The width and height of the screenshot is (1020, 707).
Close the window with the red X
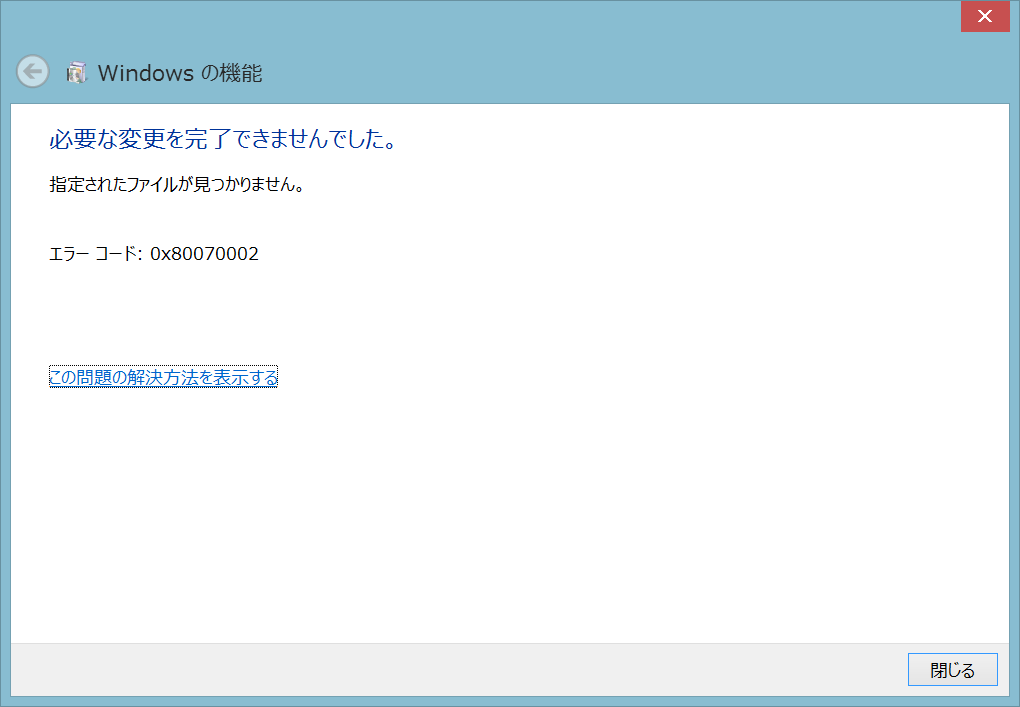(983, 16)
